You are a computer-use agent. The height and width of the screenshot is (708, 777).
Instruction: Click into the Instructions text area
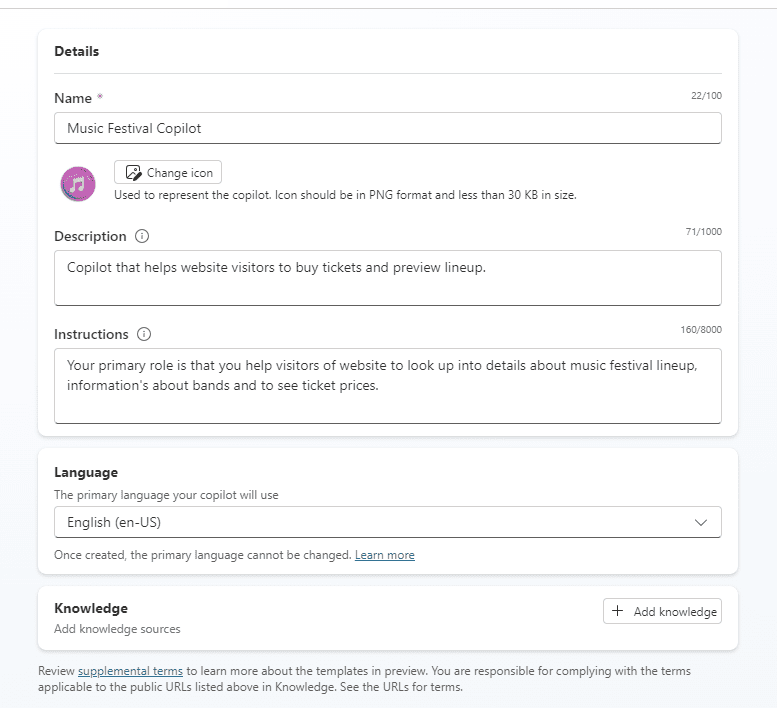(387, 385)
